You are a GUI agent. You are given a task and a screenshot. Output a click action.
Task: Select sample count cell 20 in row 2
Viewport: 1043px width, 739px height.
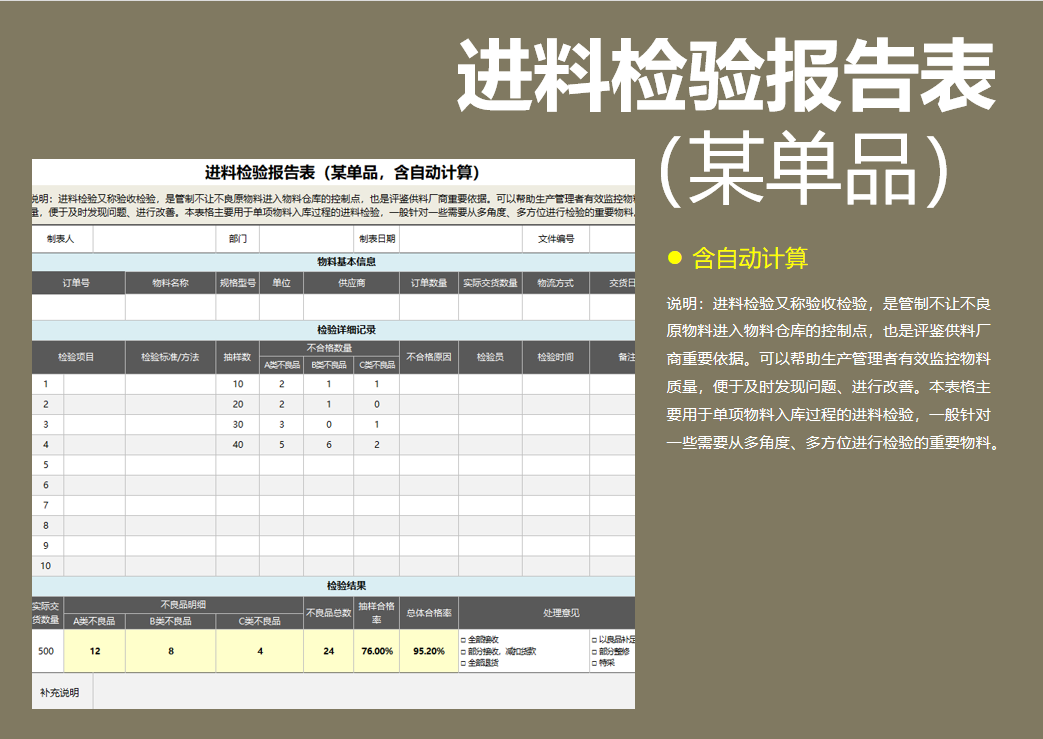237,404
